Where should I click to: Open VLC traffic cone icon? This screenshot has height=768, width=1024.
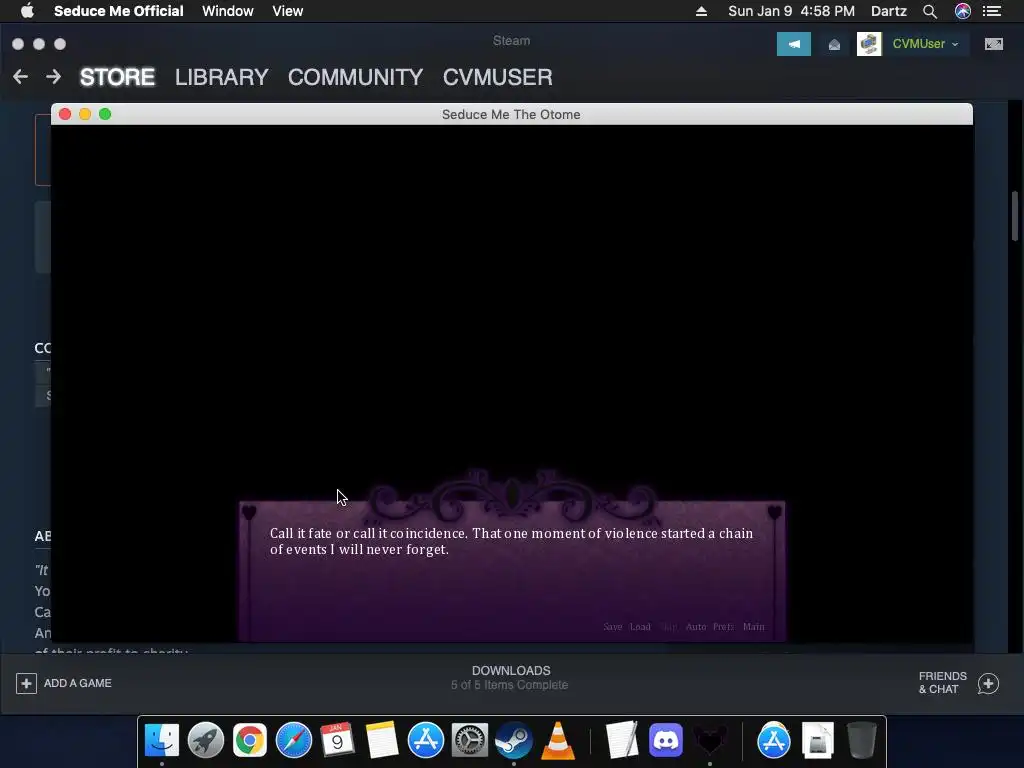(x=558, y=741)
